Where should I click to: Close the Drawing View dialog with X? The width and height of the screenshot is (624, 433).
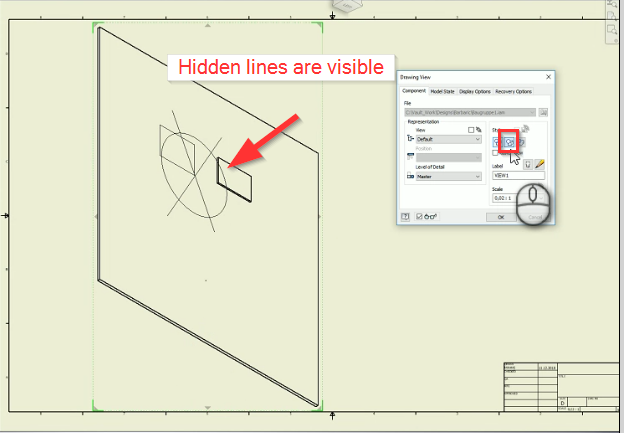[548, 77]
